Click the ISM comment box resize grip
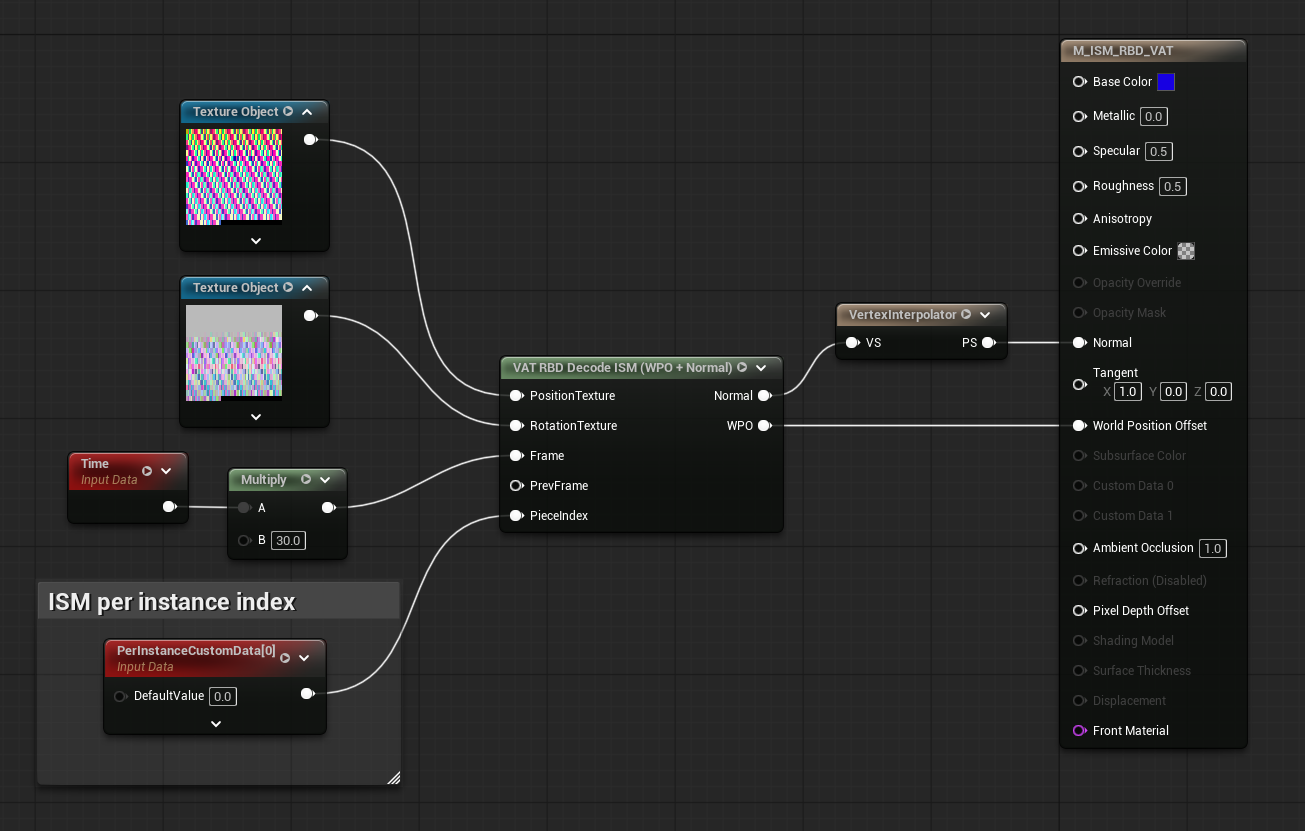The height and width of the screenshot is (831, 1305). [393, 777]
